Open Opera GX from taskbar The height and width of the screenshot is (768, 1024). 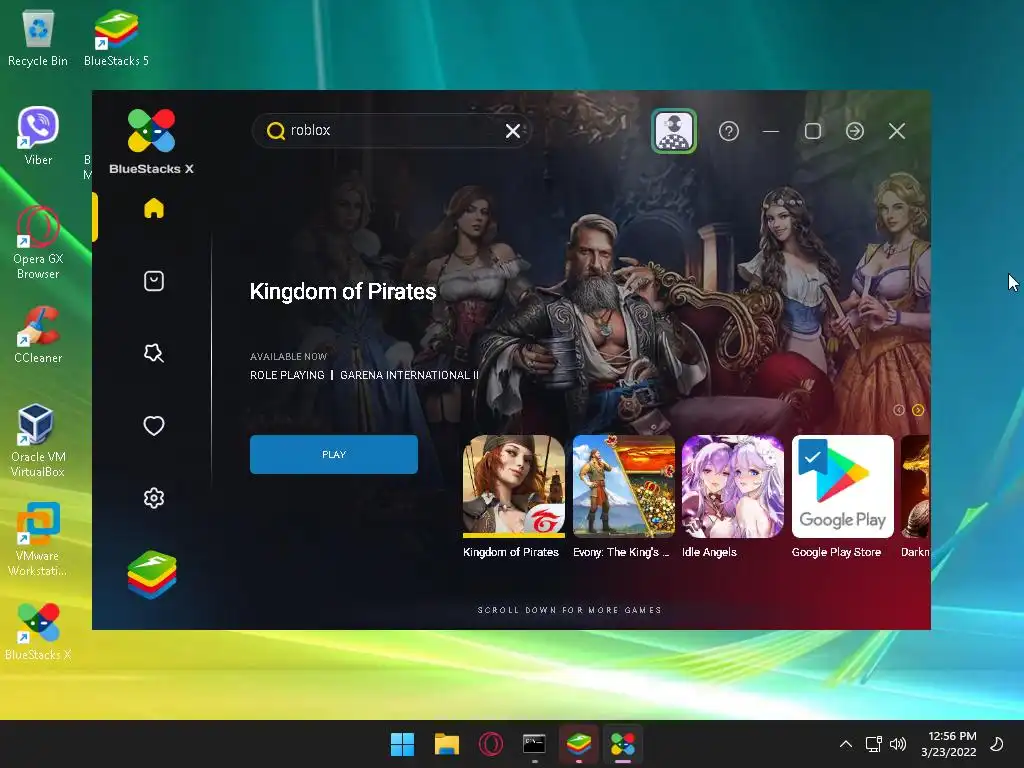coord(490,744)
